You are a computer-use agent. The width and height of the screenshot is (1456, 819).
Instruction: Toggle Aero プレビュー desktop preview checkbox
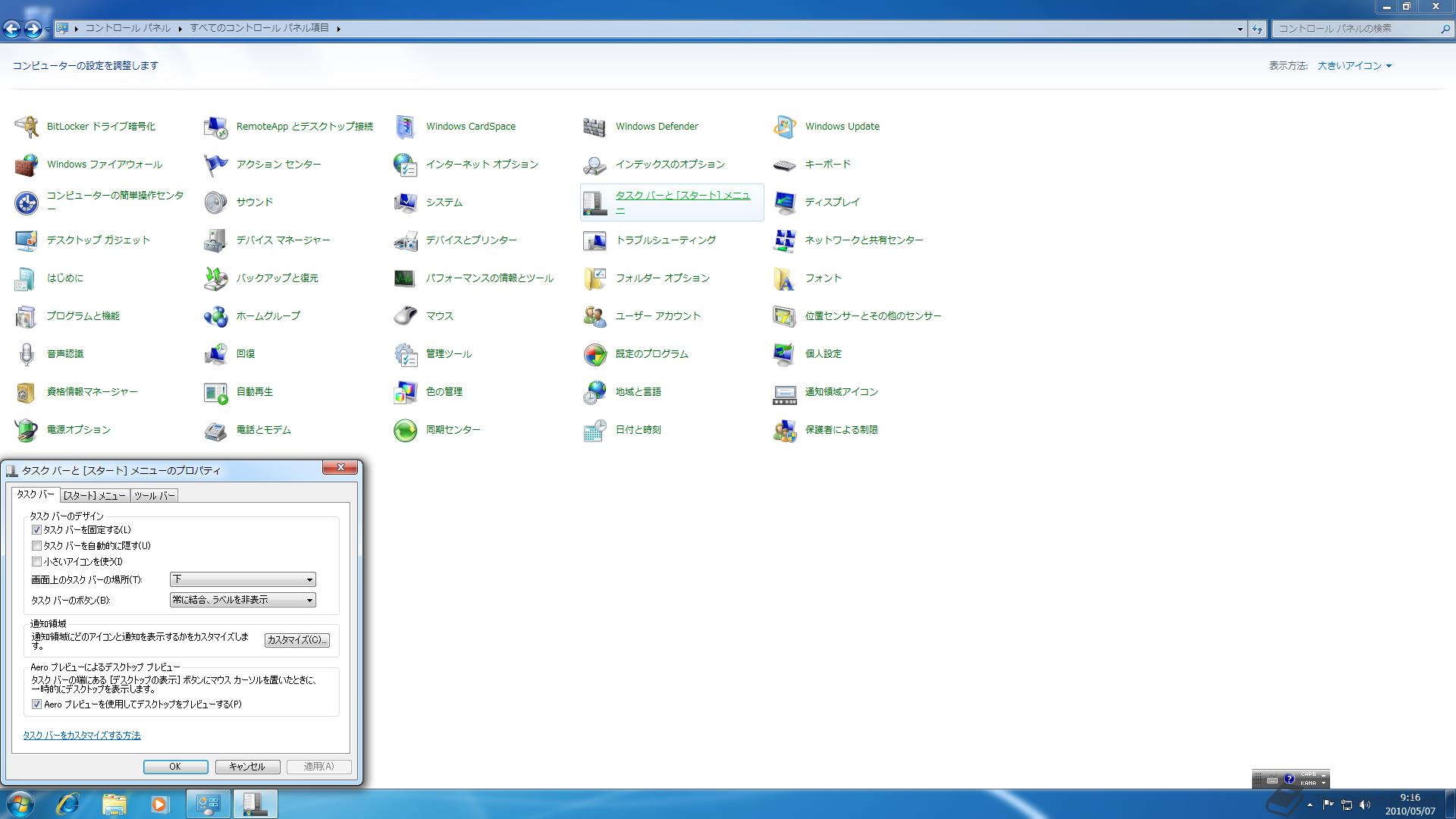(36, 704)
